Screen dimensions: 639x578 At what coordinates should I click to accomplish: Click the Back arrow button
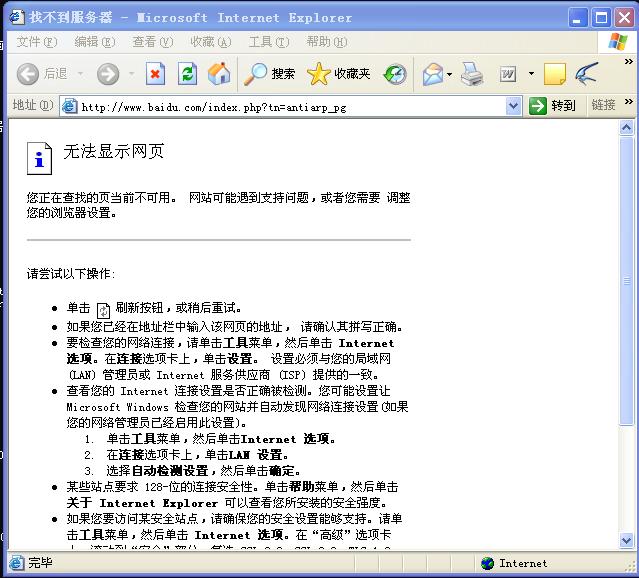28,74
